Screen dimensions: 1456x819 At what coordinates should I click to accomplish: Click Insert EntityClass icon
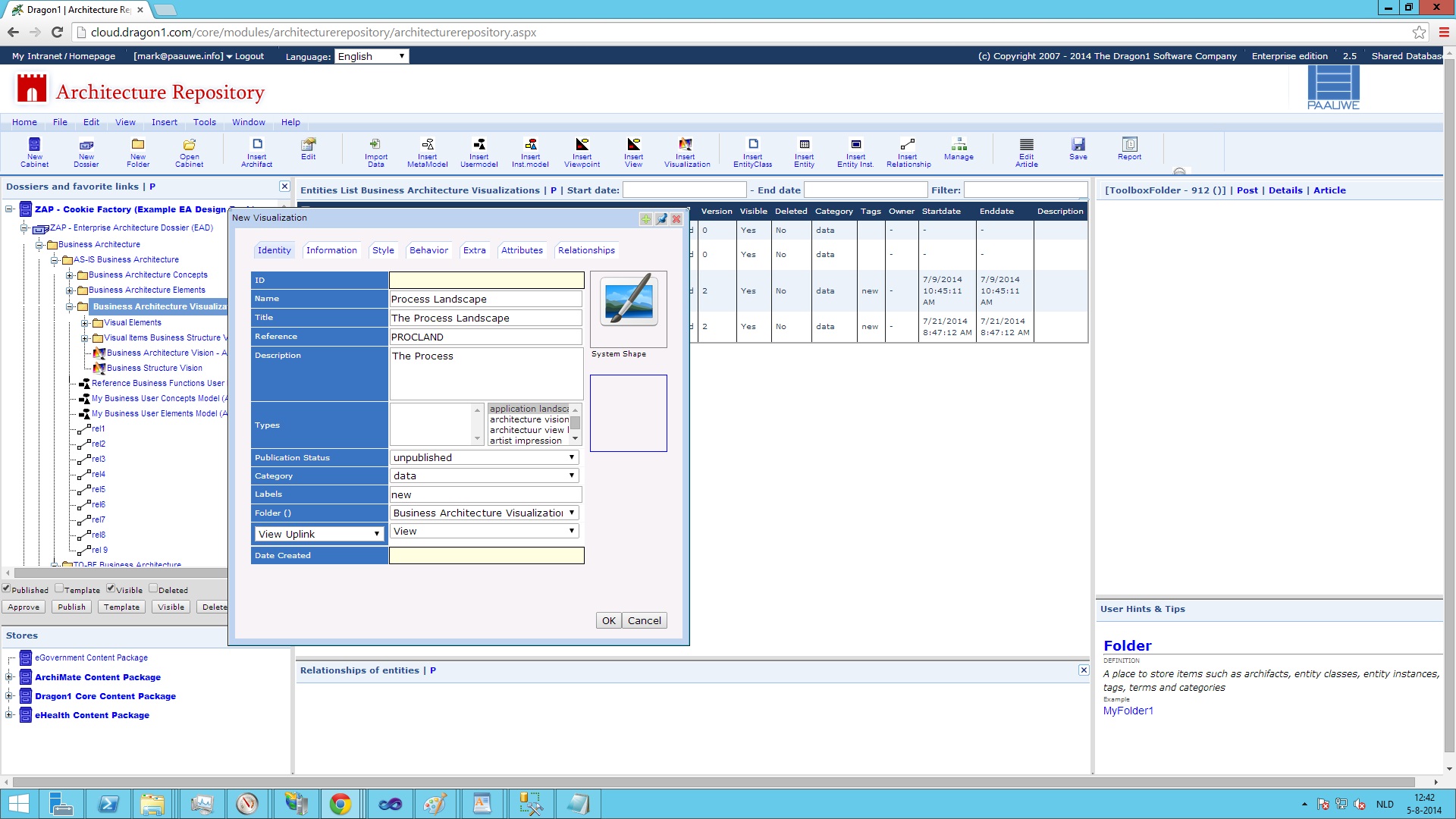tap(753, 152)
